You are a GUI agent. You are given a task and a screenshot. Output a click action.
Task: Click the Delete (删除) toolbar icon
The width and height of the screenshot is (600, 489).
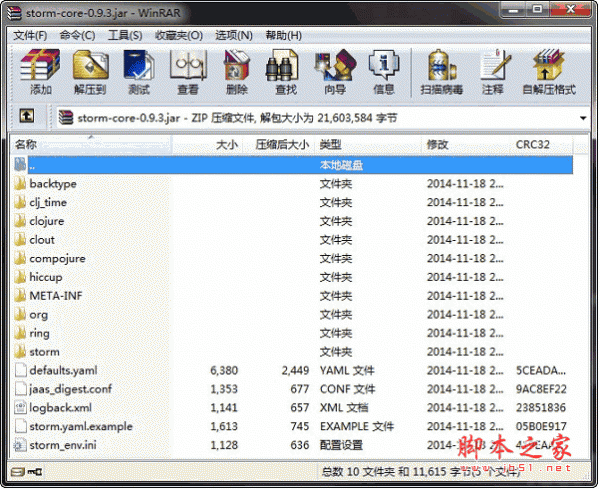click(236, 72)
